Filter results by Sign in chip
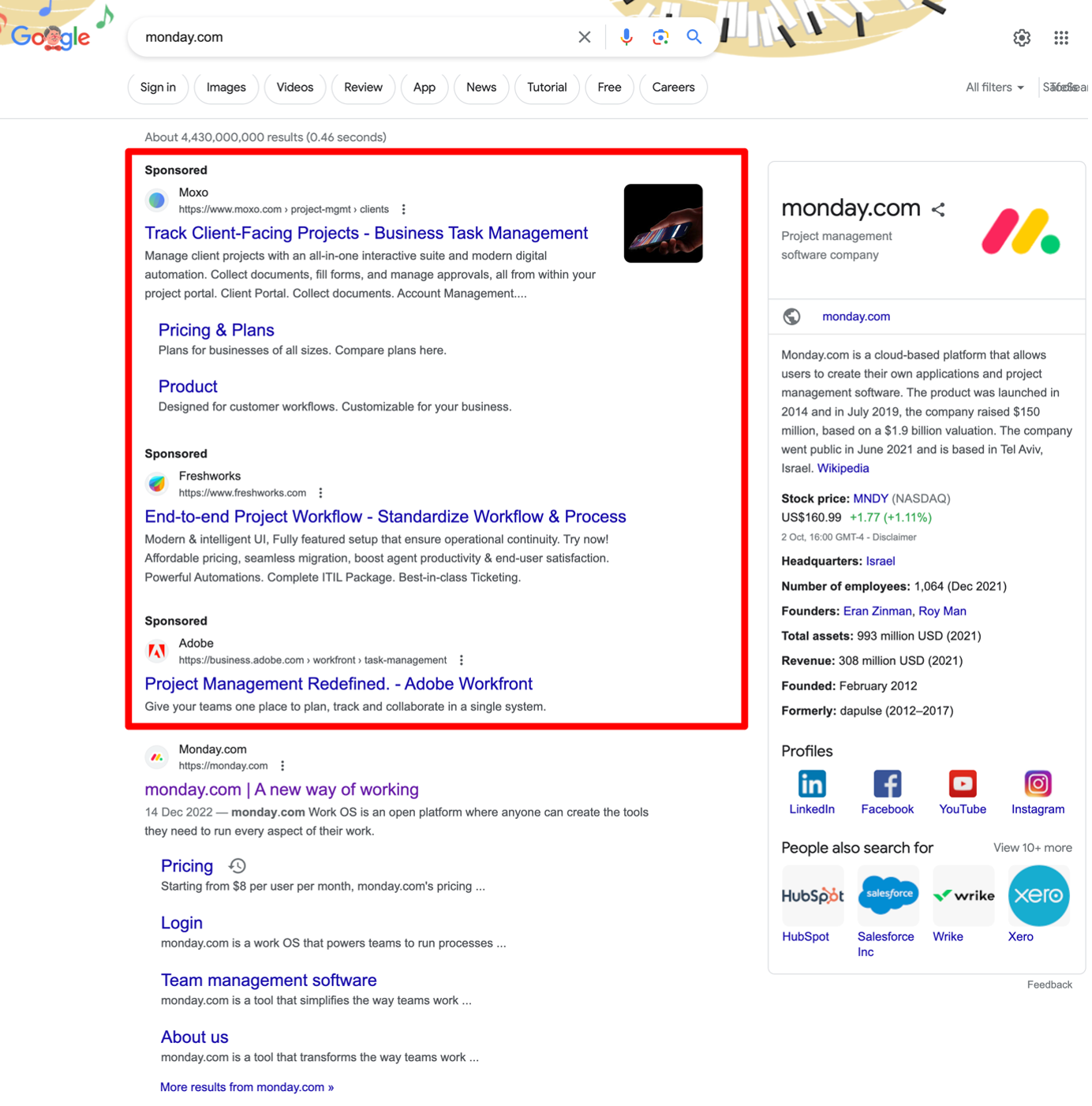The width and height of the screenshot is (1092, 1106). click(158, 88)
